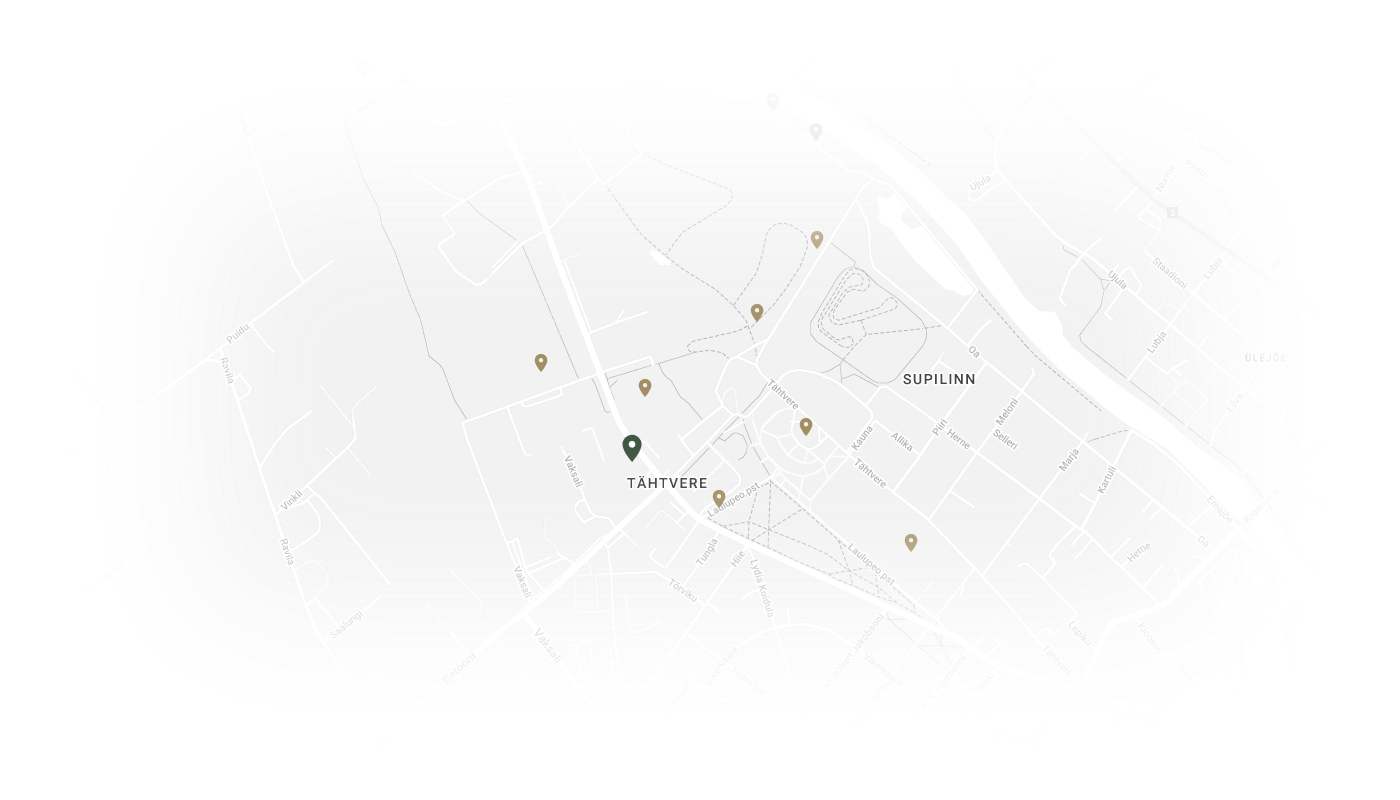Select the tan pin on Laulupeo pst label
The width and height of the screenshot is (1400, 800).
point(719,497)
